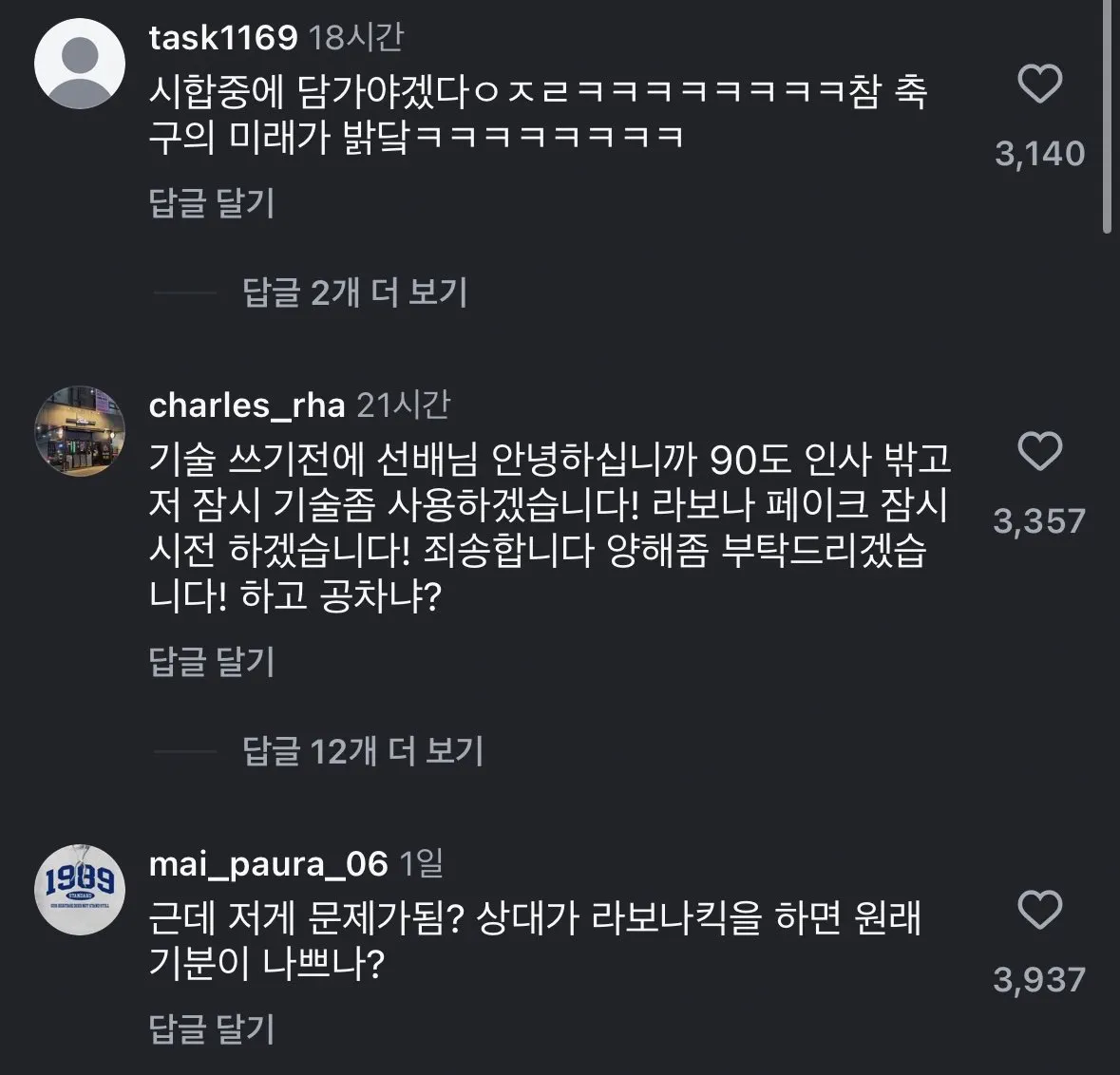Open mai_paura_06's username
1120x1075 pixels.
(x=269, y=865)
